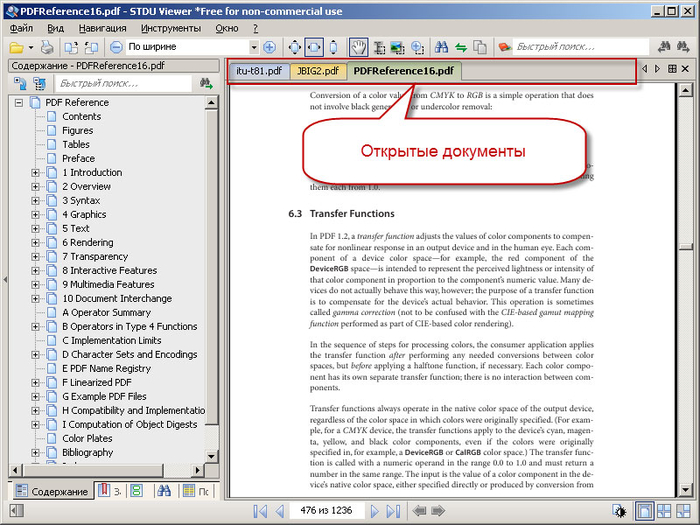Screen dimensions: 700x525
Task: Open the Файл menu
Action: 21,29
